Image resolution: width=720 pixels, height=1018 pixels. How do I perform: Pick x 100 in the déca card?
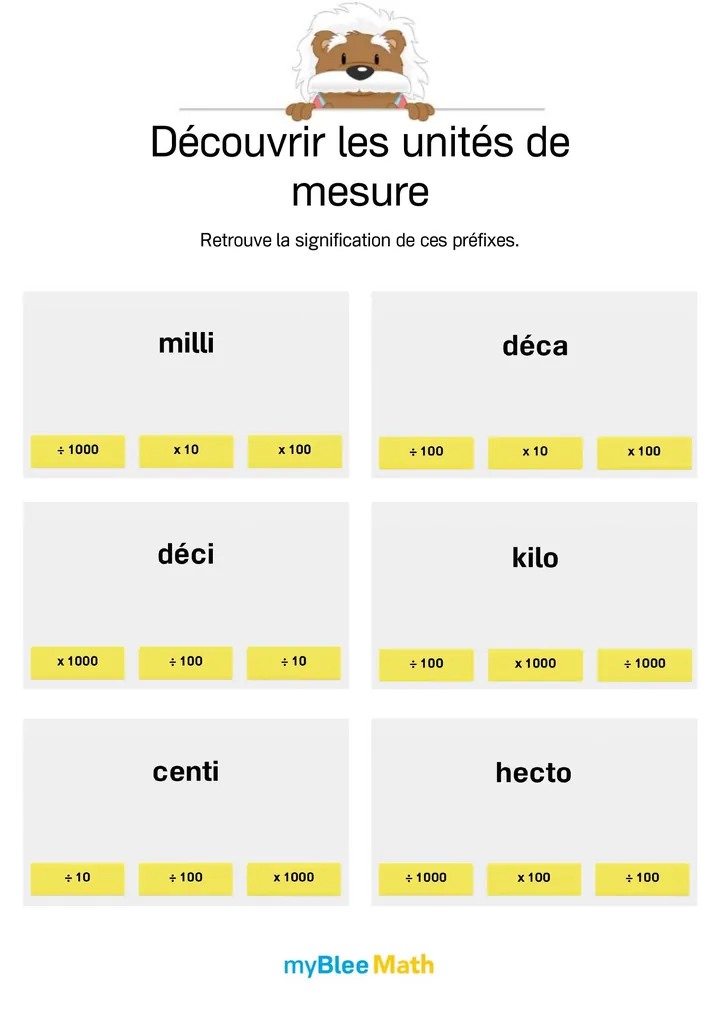tap(644, 452)
